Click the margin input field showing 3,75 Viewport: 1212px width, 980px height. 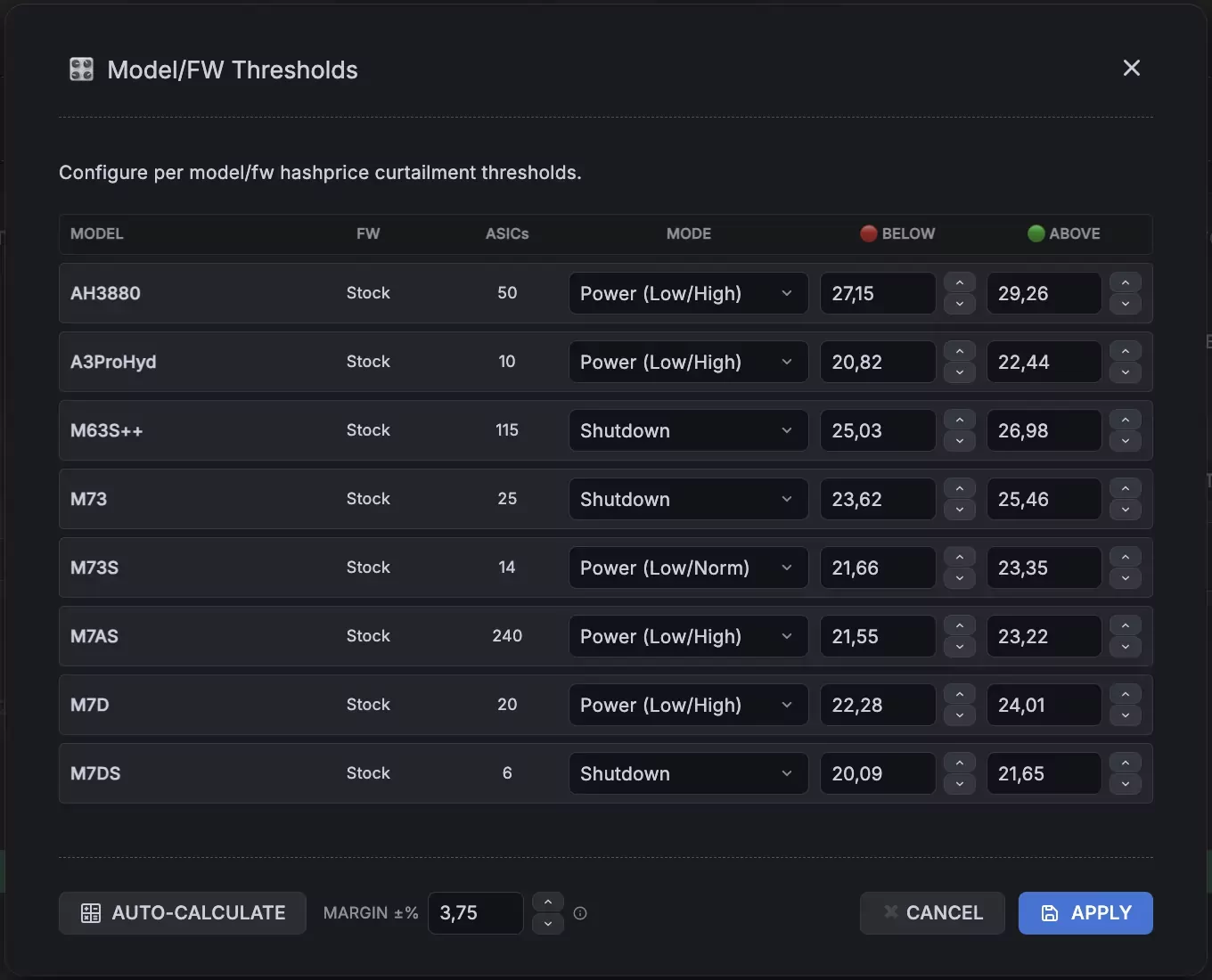point(476,913)
